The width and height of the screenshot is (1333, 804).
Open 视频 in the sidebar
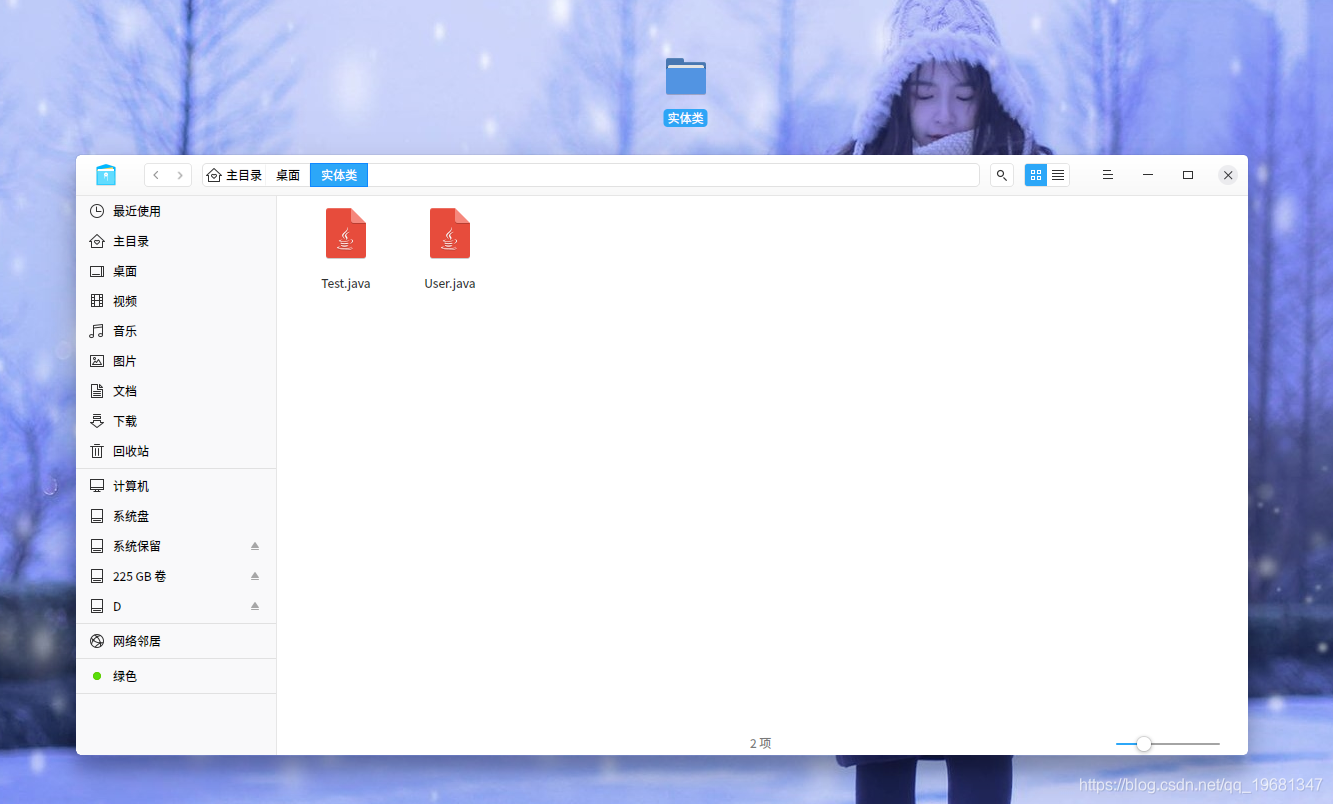tap(176, 301)
